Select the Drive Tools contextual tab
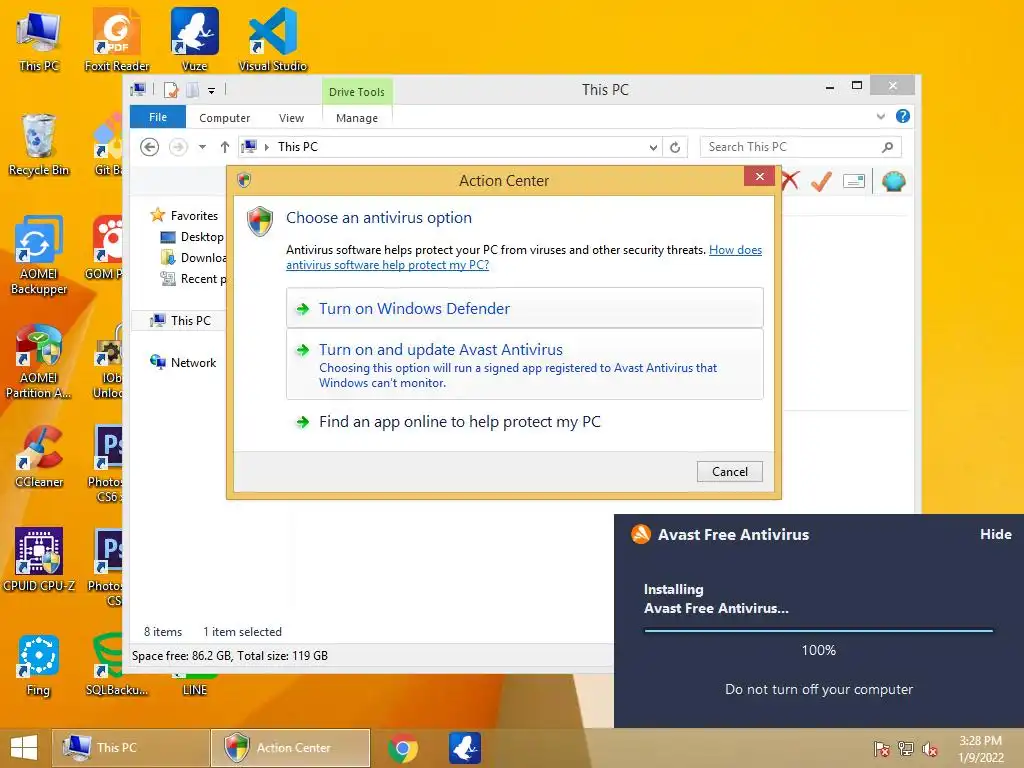 click(357, 92)
